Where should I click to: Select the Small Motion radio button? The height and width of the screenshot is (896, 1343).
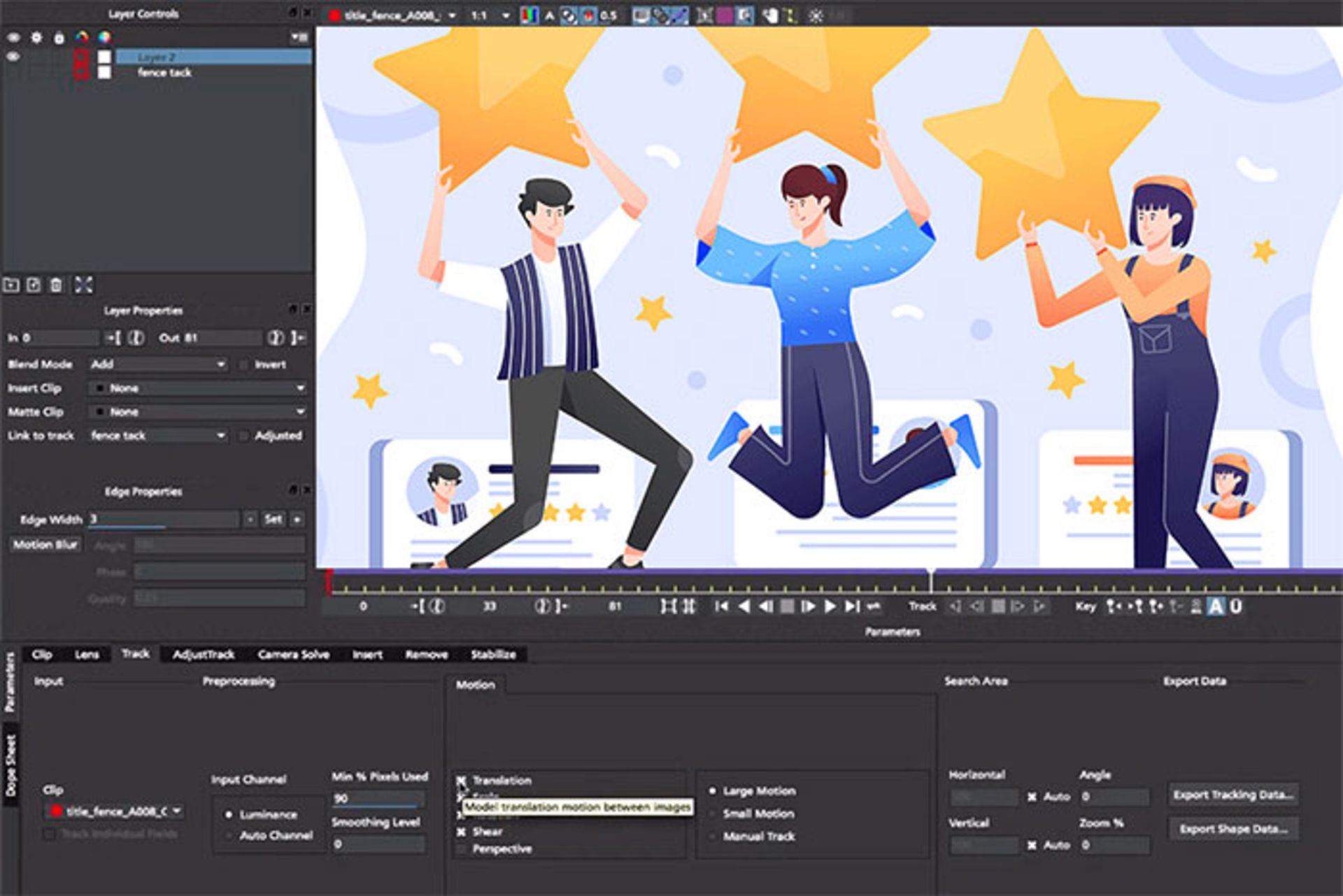713,814
